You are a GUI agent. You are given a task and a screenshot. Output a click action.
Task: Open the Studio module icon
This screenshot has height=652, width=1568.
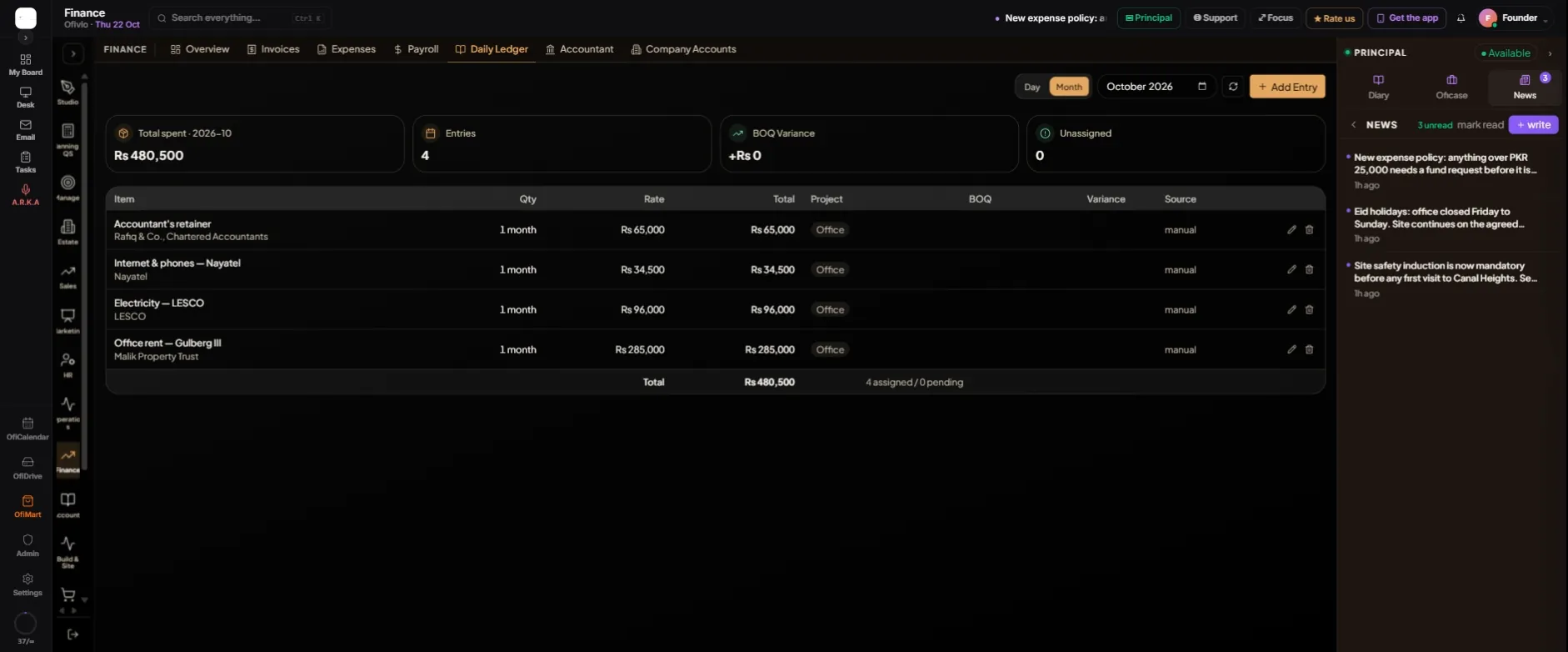[x=67, y=92]
